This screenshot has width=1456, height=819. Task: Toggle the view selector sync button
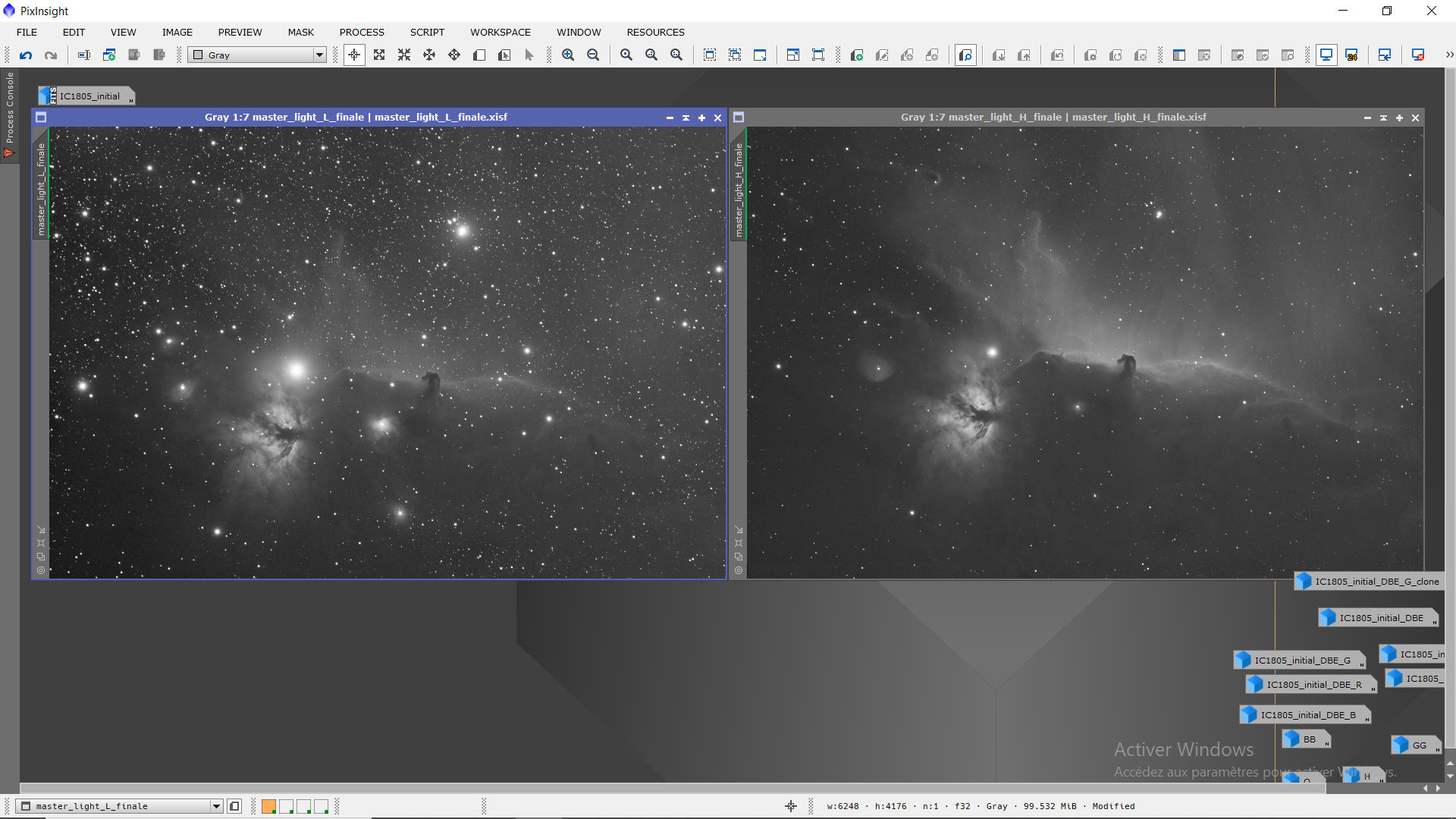[234, 806]
